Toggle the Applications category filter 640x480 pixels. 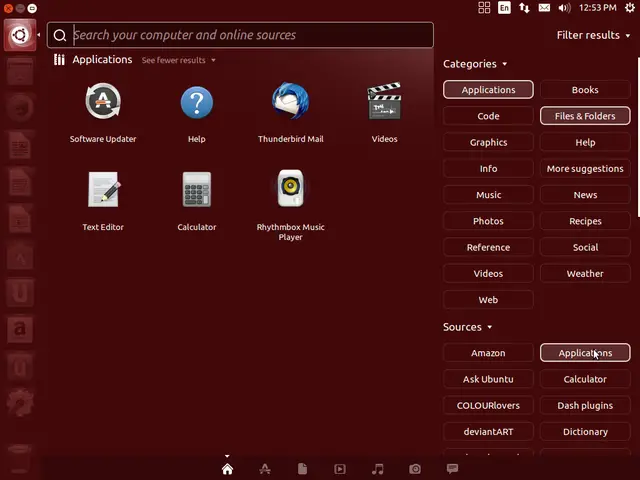(x=488, y=90)
